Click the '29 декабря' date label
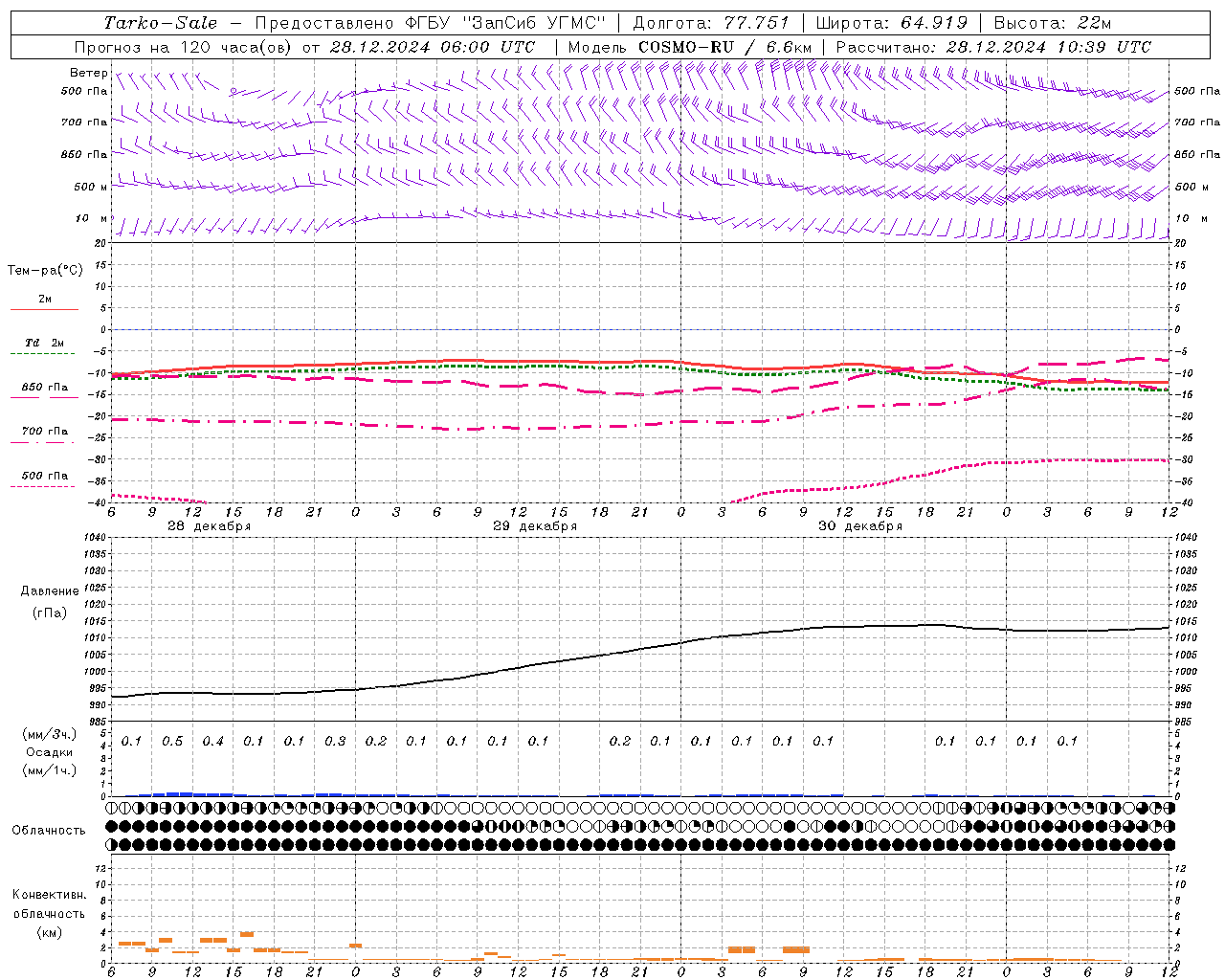 (535, 526)
